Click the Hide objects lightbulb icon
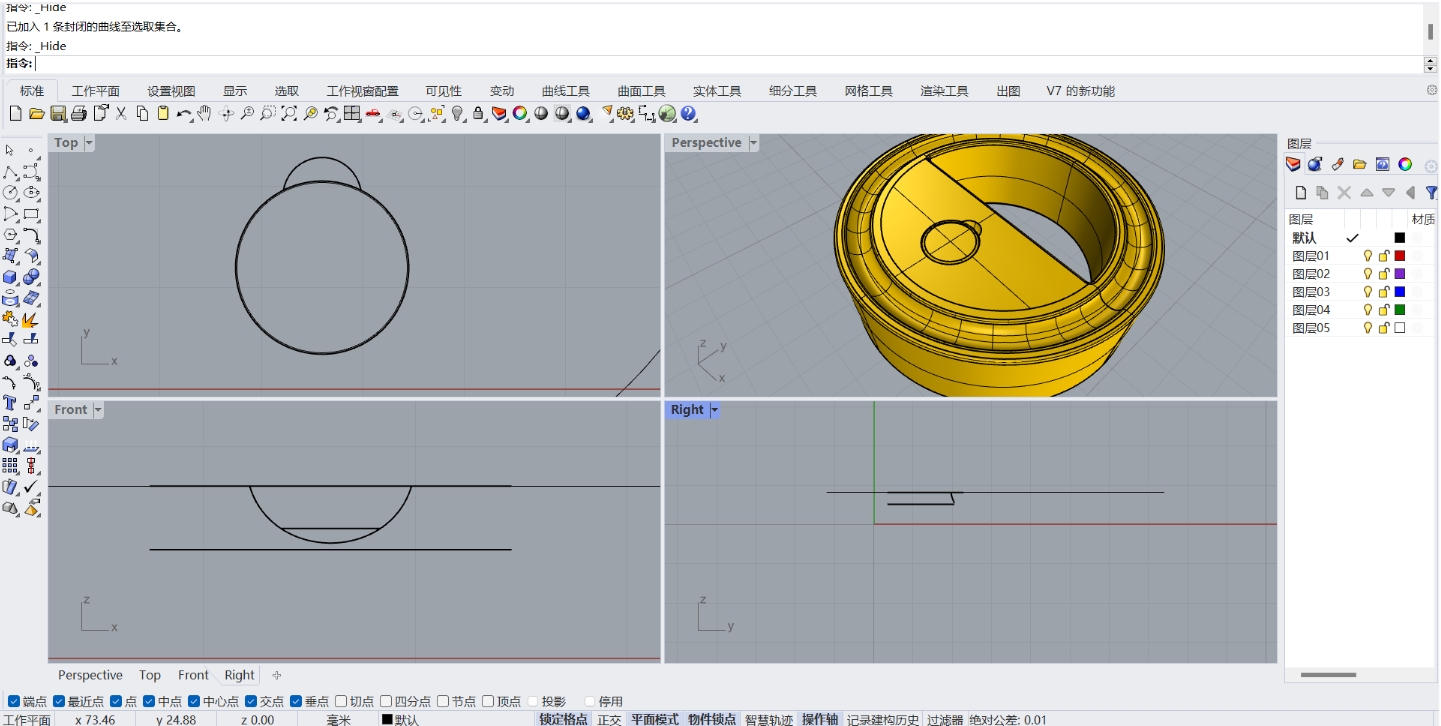This screenshot has height=726, width=1441. pos(458,114)
